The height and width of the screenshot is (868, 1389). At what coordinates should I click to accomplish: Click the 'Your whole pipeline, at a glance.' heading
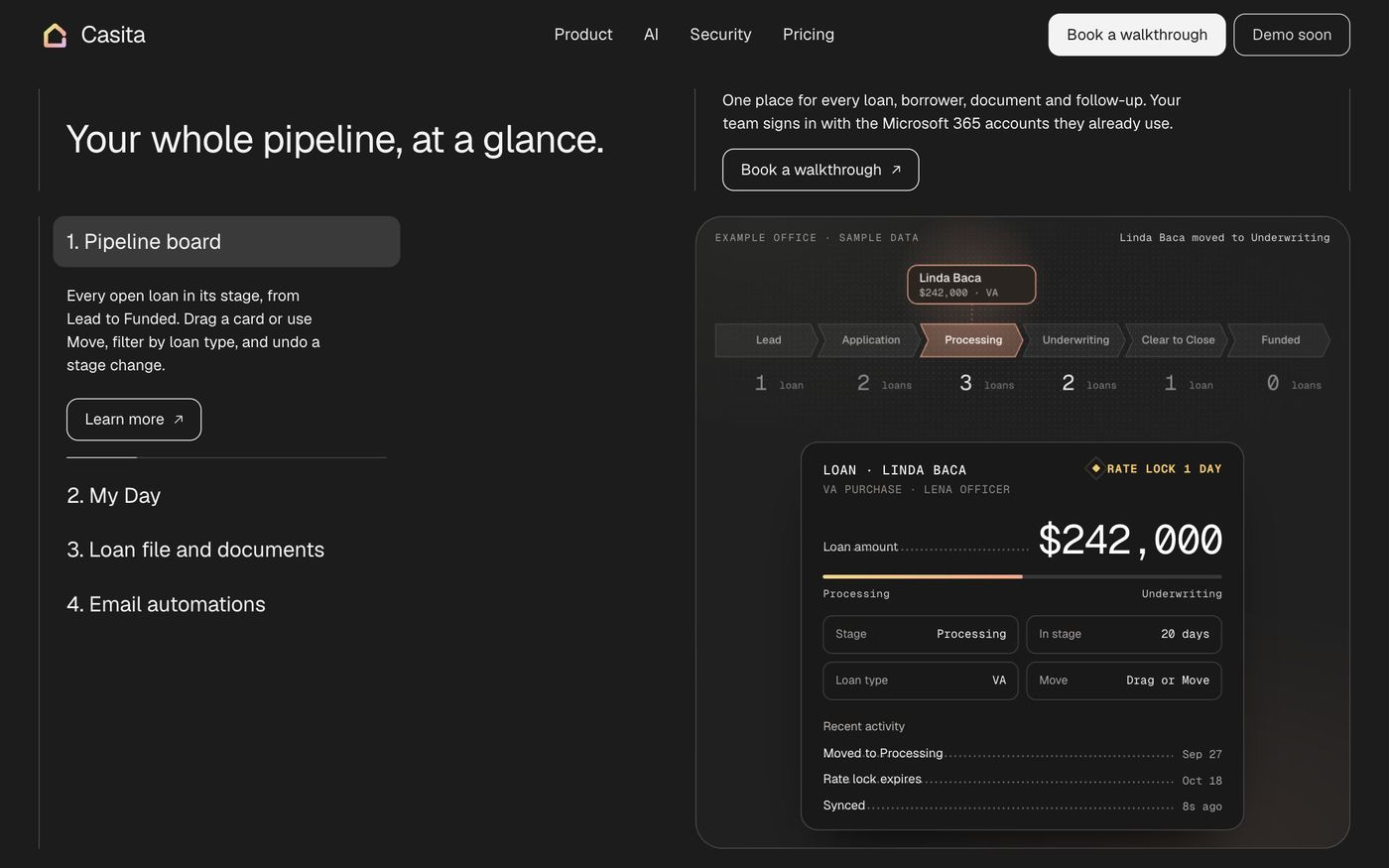pyautogui.click(x=335, y=139)
